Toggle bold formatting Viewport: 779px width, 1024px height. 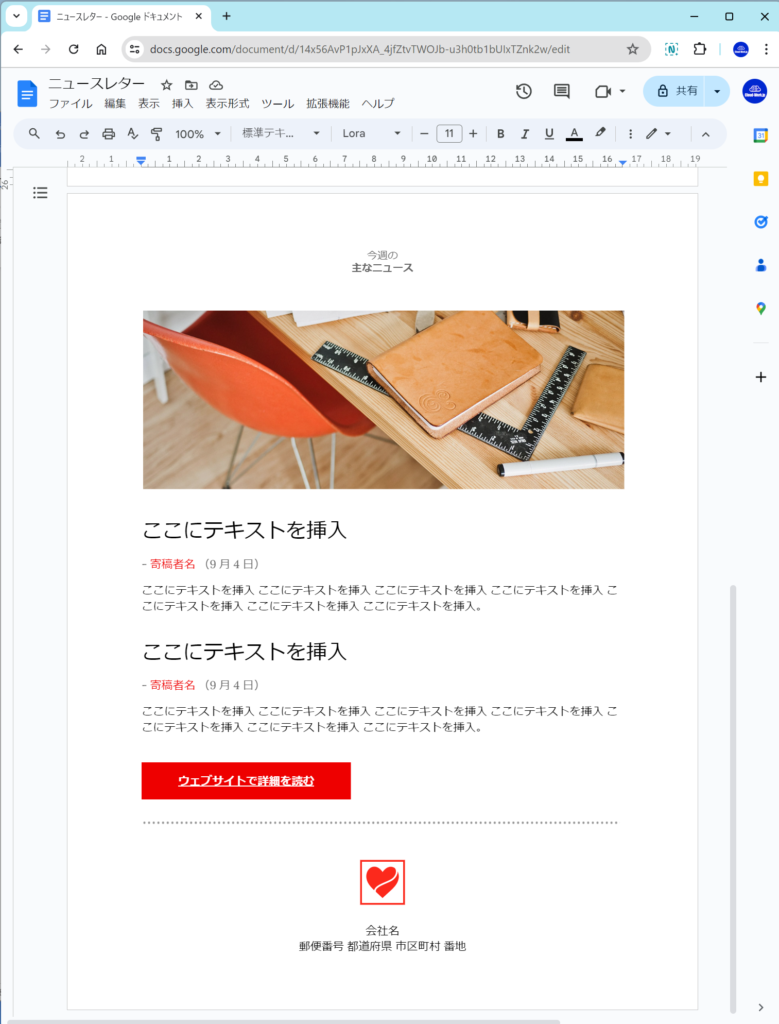[501, 134]
